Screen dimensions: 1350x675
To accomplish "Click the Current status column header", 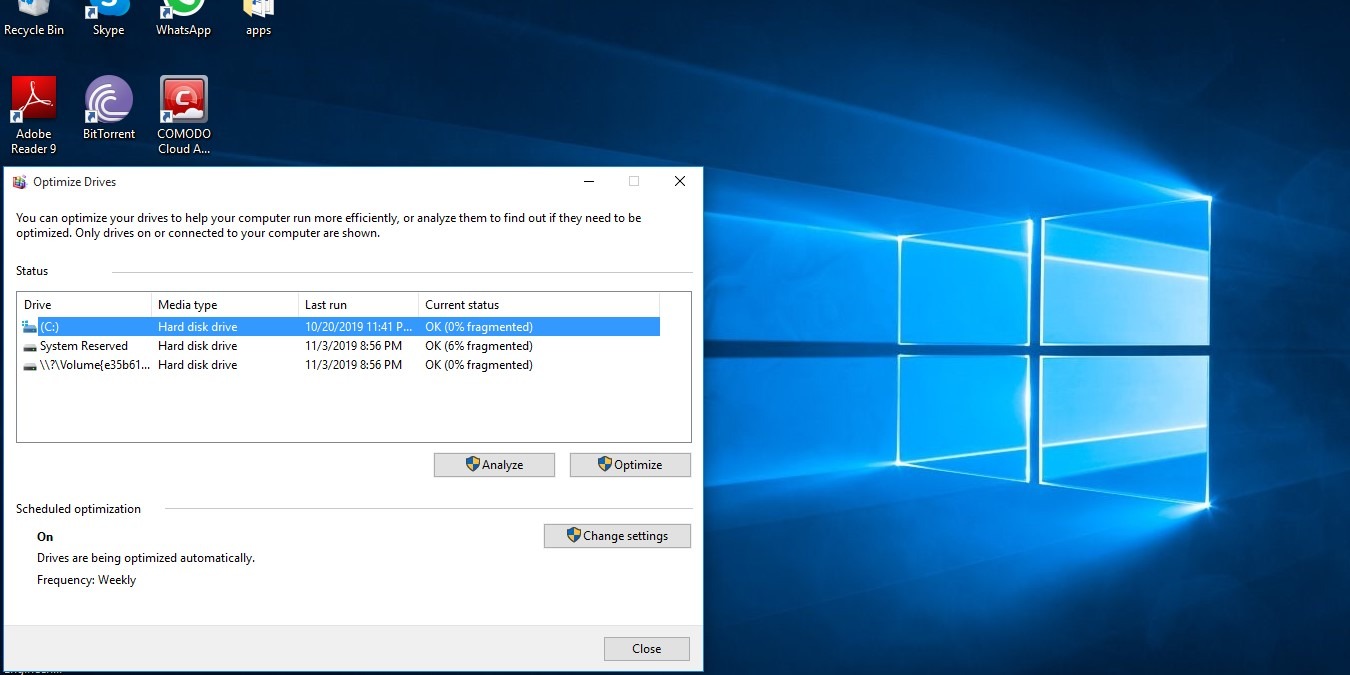I will click(x=461, y=304).
